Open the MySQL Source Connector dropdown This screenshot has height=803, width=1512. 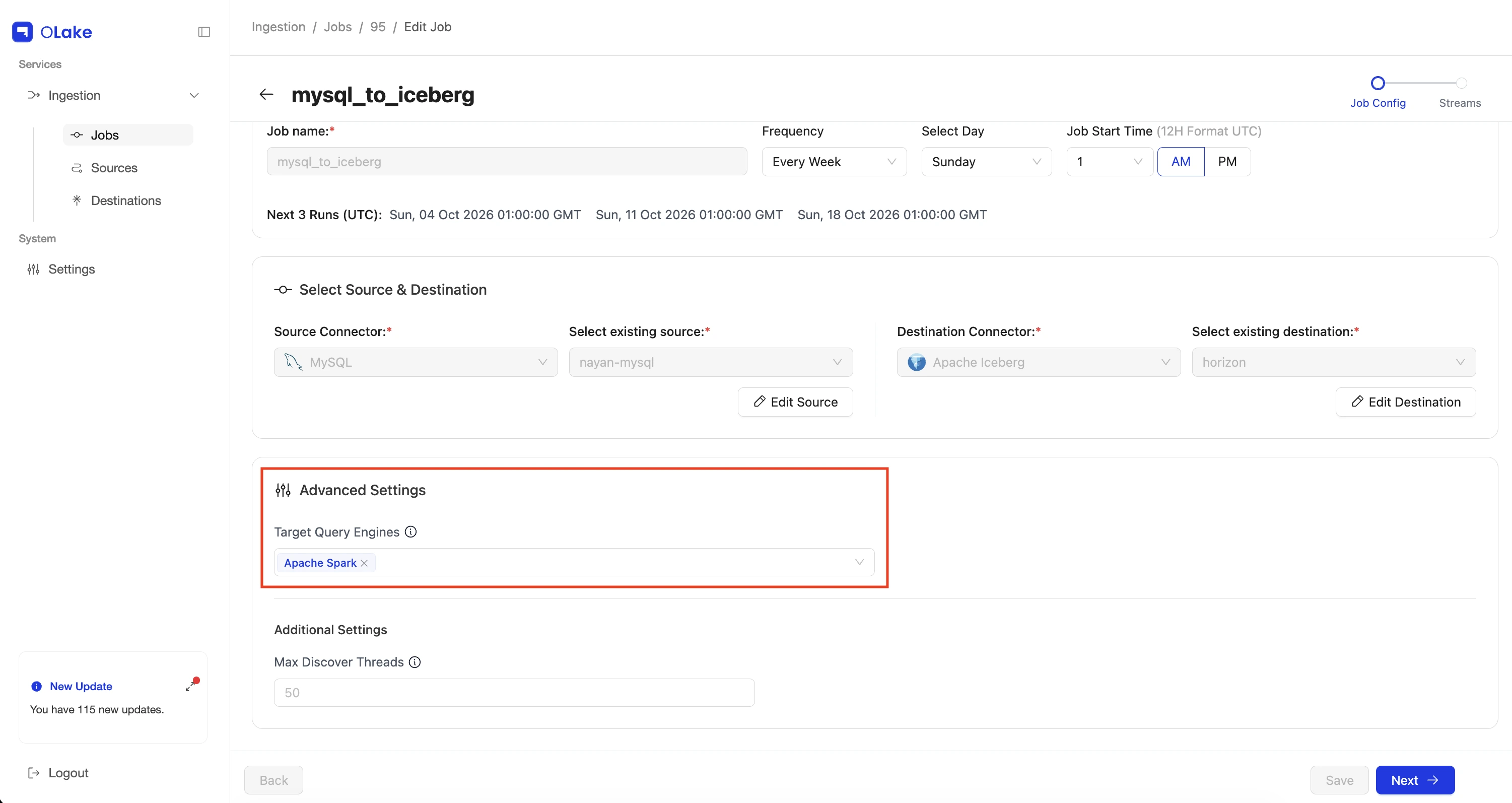click(x=416, y=362)
